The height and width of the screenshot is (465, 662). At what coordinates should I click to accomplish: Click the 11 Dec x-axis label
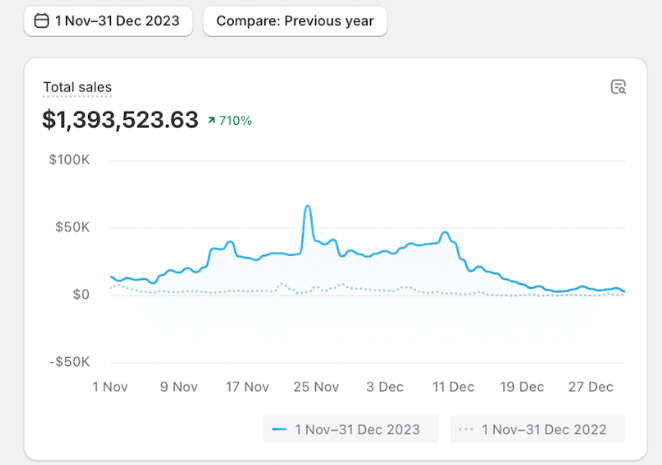coord(453,387)
